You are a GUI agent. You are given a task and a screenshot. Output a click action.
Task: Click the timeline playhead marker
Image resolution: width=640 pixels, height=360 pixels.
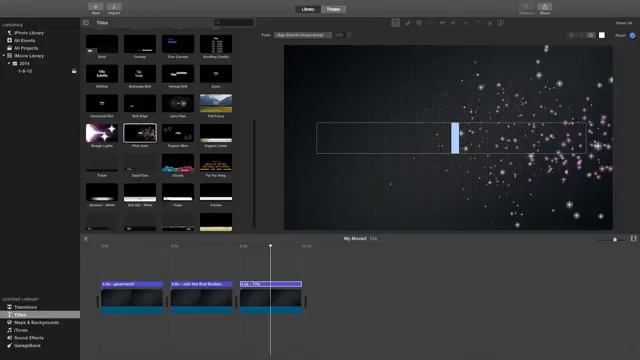(270, 246)
